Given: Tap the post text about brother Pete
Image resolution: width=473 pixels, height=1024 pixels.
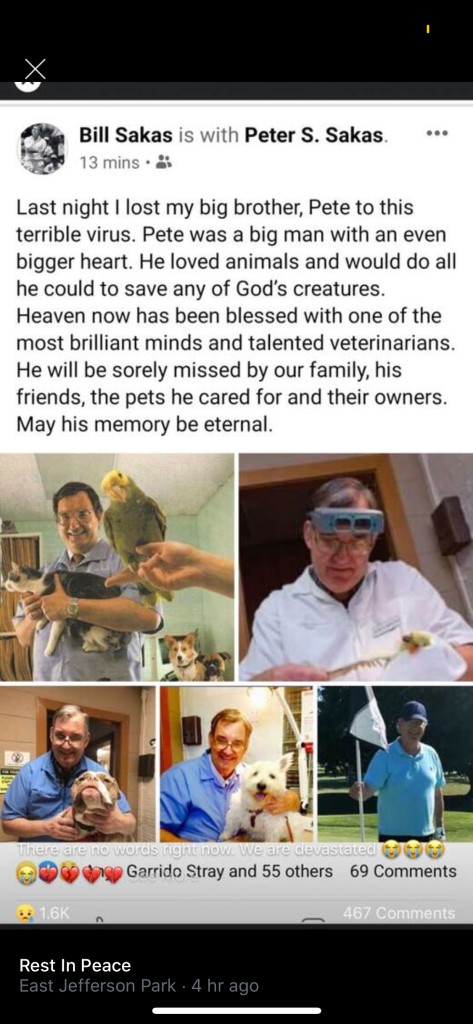Looking at the screenshot, I should pos(236,316).
